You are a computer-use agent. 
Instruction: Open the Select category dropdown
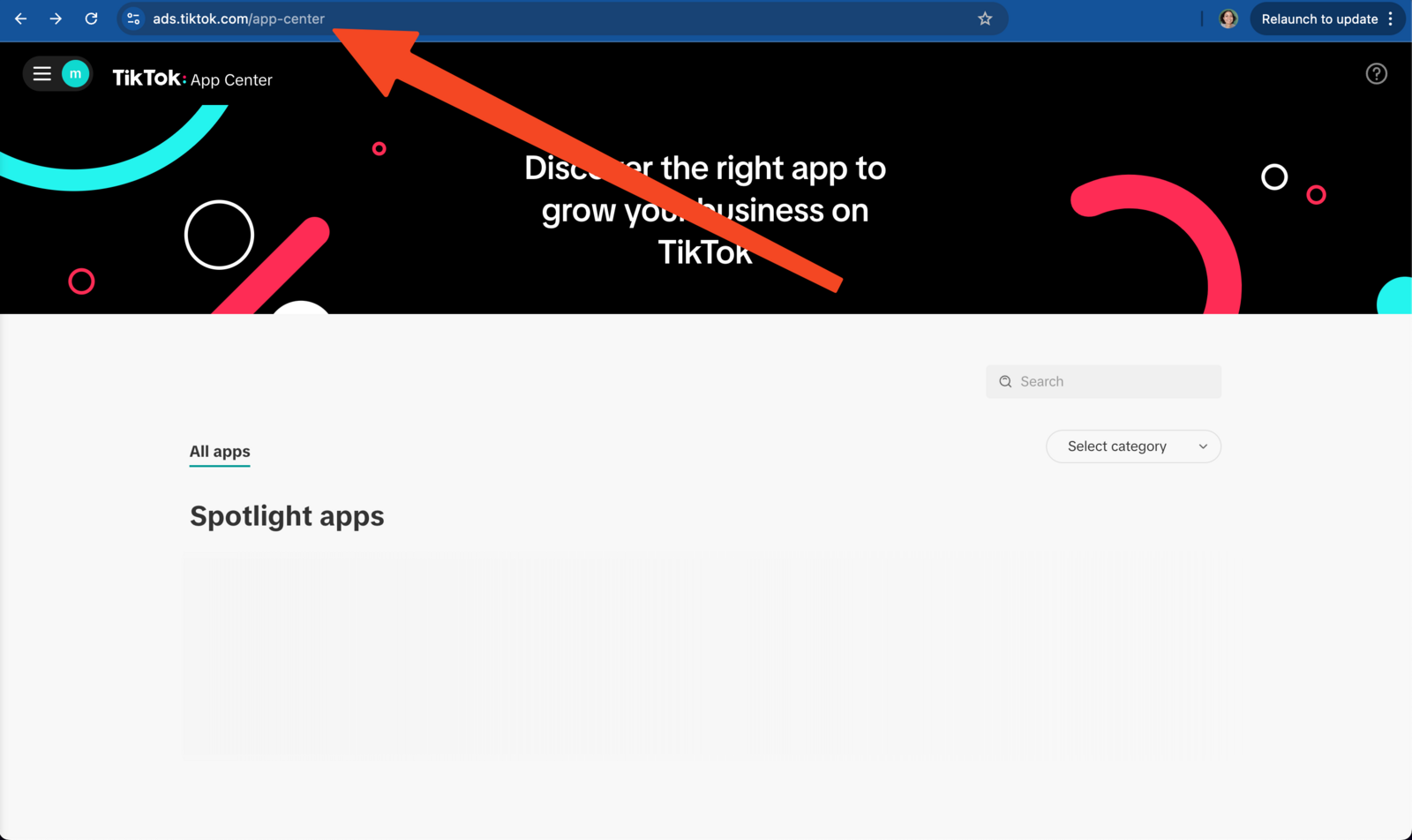tap(1133, 446)
